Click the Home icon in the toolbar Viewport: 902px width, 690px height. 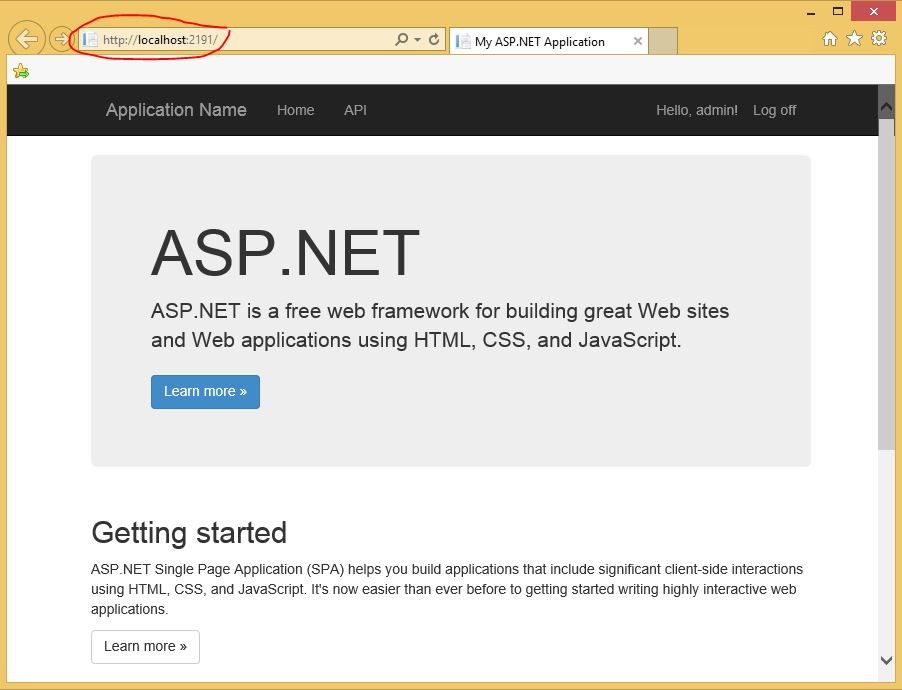(828, 37)
